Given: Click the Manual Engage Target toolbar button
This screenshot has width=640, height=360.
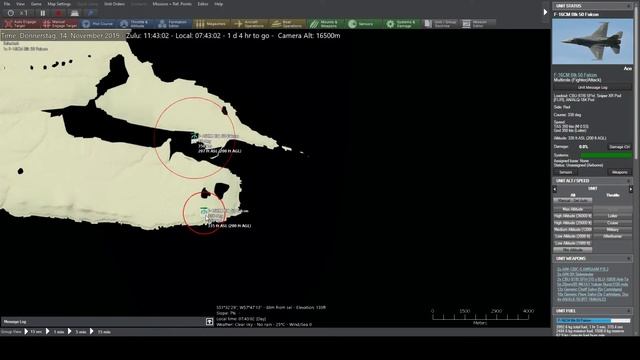Looking at the screenshot, I should click(60, 24).
